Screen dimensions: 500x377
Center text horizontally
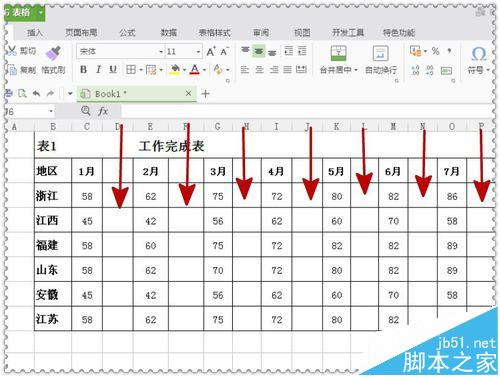tap(259, 70)
